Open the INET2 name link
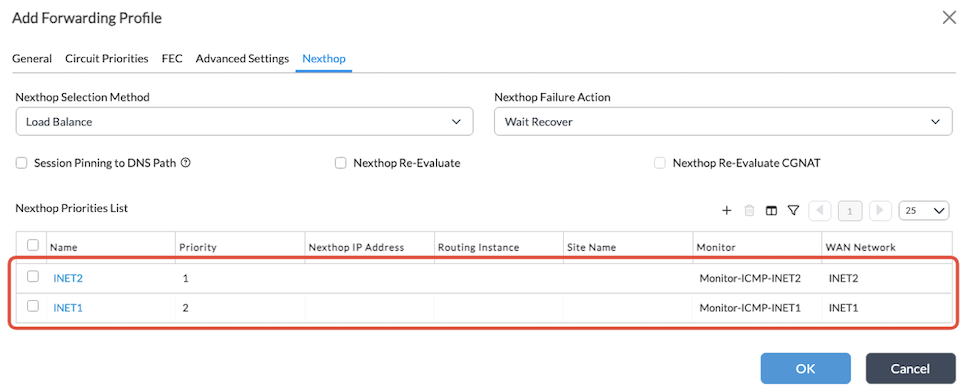 click(x=68, y=278)
